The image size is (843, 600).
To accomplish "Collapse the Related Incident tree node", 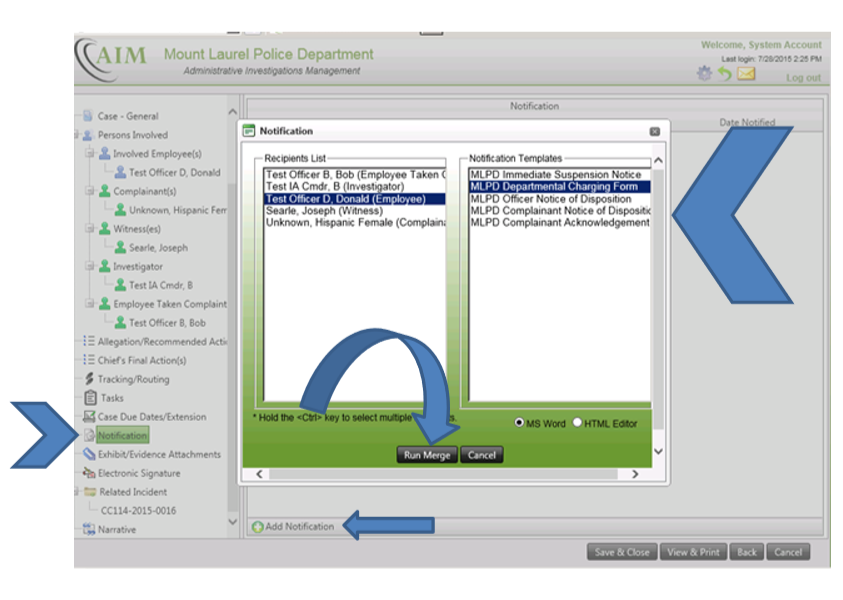I will 77,492.
